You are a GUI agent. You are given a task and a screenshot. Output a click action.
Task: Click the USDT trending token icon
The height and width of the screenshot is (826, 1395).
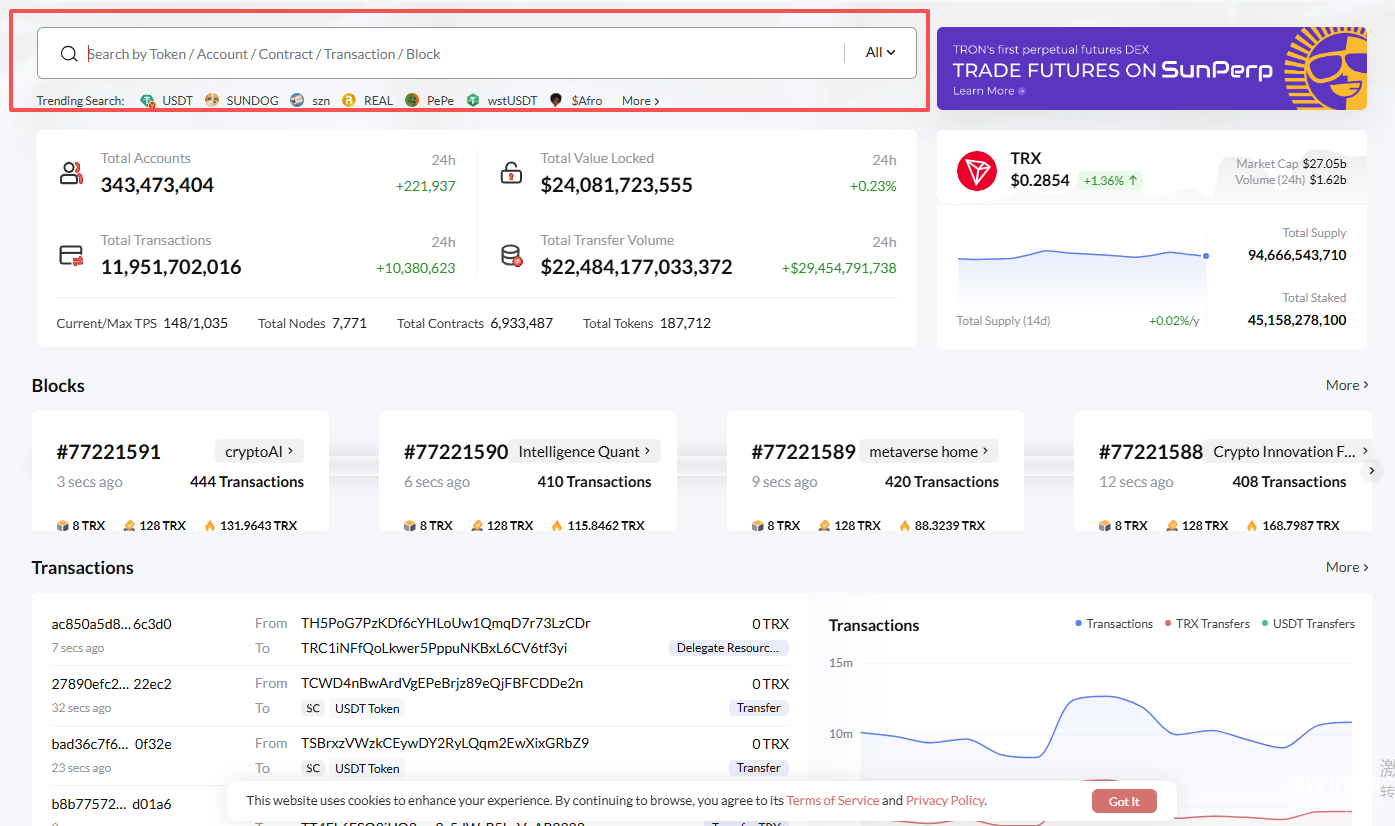[148, 100]
